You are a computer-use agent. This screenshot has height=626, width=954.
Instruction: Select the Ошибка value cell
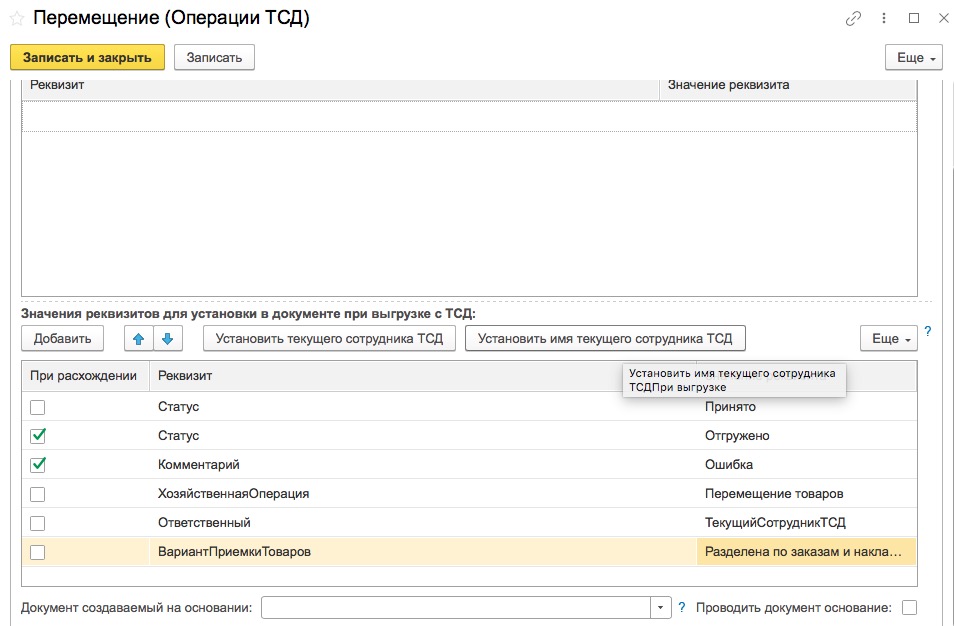[807, 465]
